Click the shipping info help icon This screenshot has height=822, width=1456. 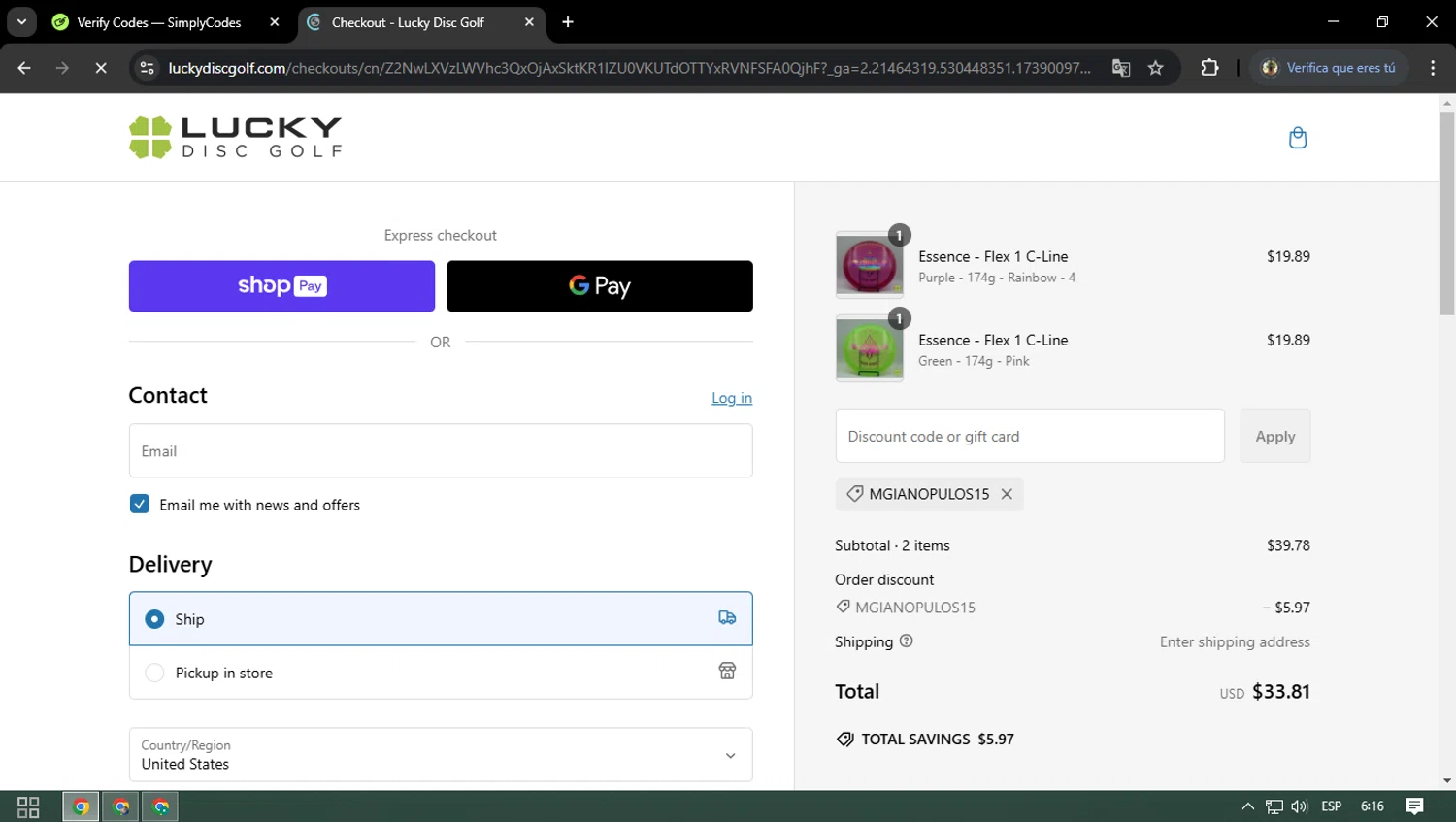coord(906,641)
